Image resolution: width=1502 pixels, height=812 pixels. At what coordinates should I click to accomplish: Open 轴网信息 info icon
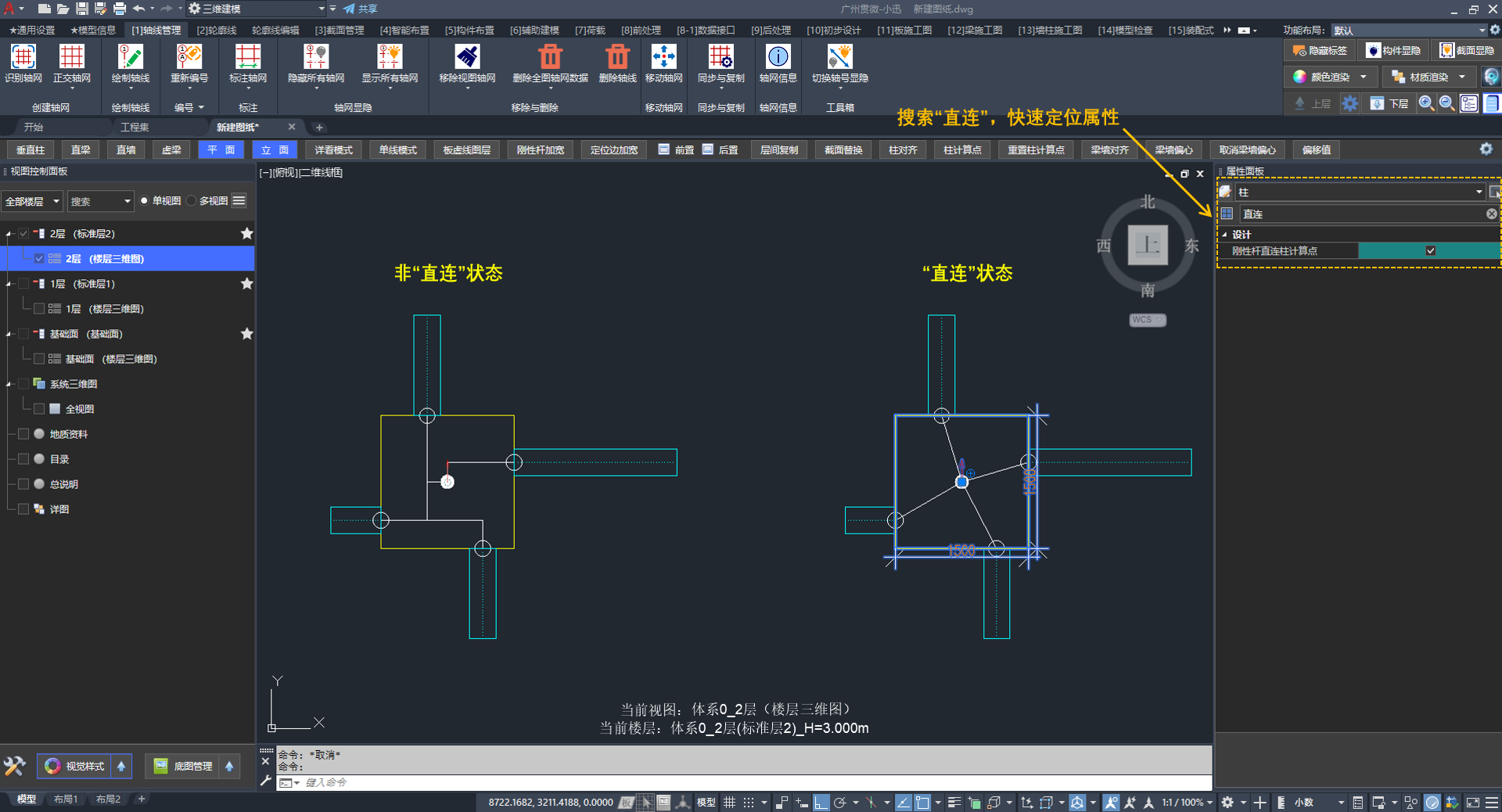coord(778,58)
